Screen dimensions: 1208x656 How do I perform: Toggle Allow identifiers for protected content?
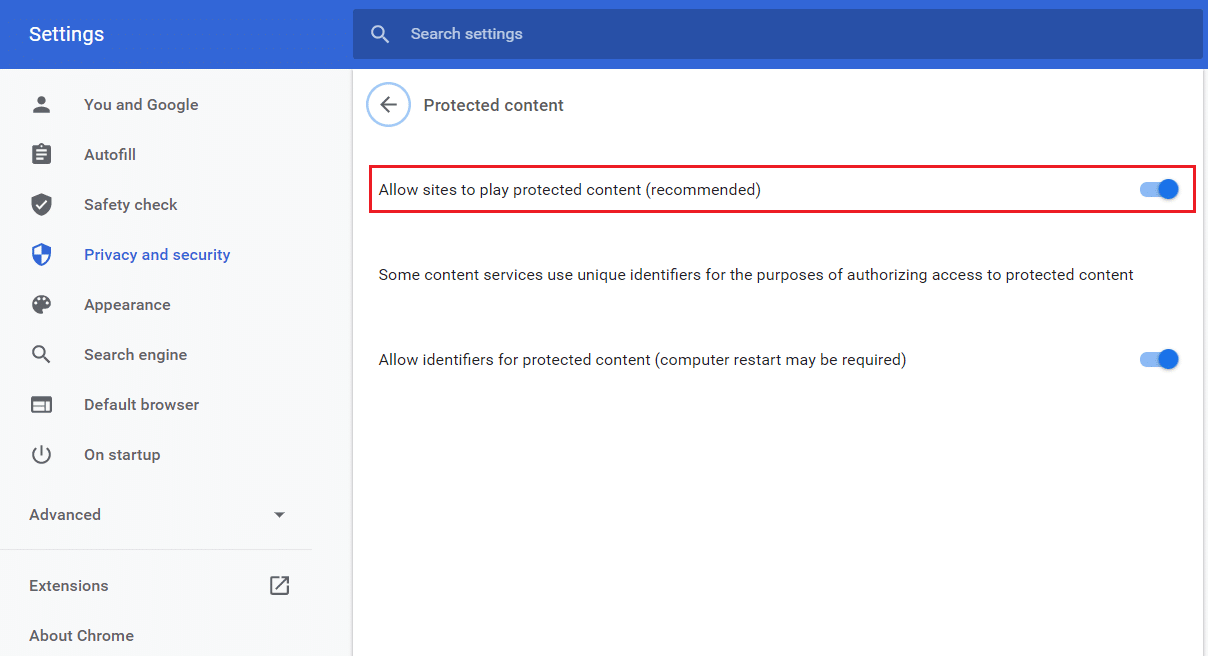1159,359
